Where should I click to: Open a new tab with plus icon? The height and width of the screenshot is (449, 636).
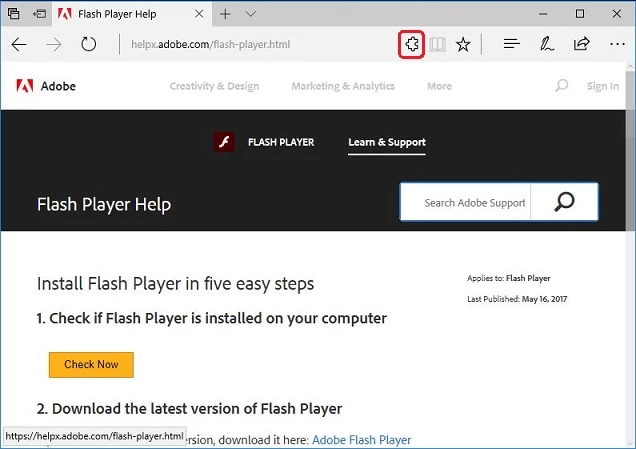[x=225, y=14]
